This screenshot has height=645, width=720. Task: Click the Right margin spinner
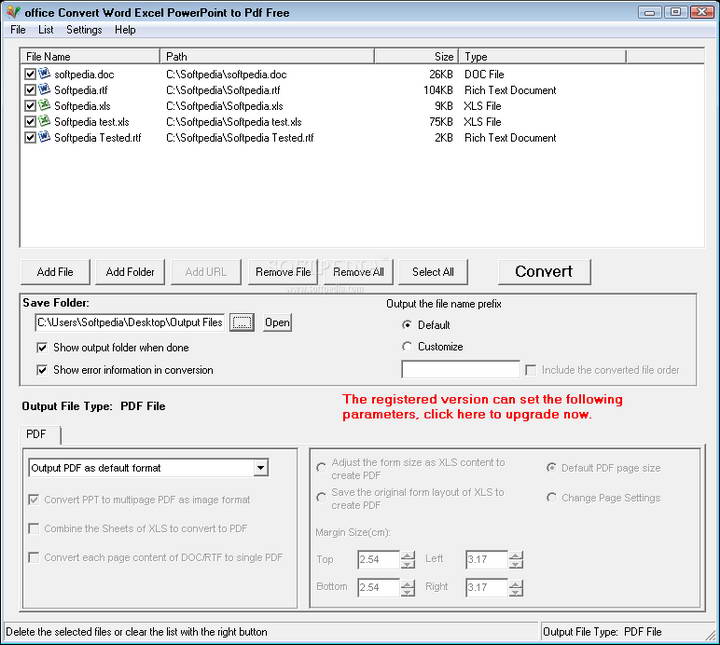pyautogui.click(x=516, y=588)
